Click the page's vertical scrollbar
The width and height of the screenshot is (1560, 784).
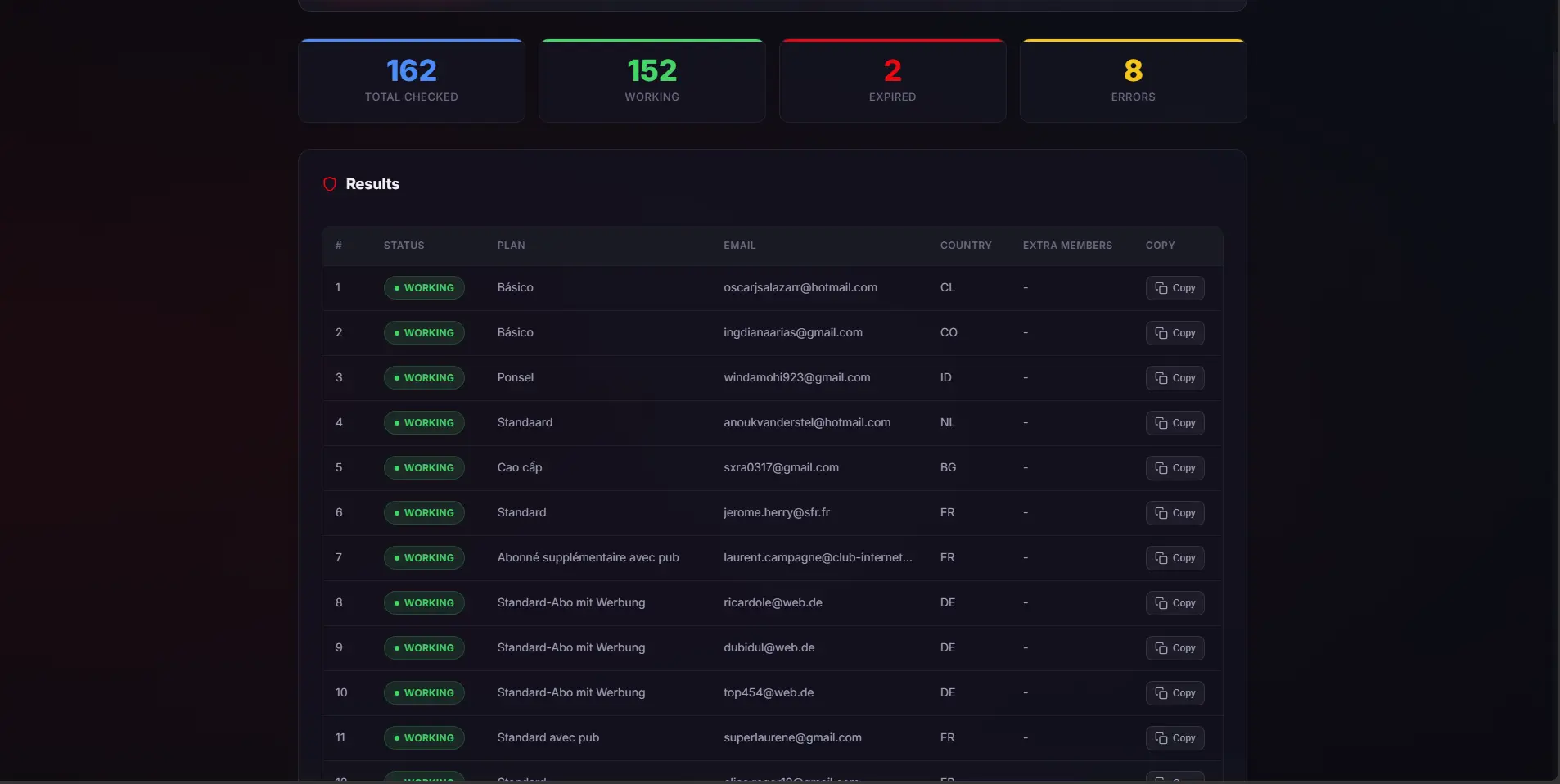pyautogui.click(x=1554, y=86)
